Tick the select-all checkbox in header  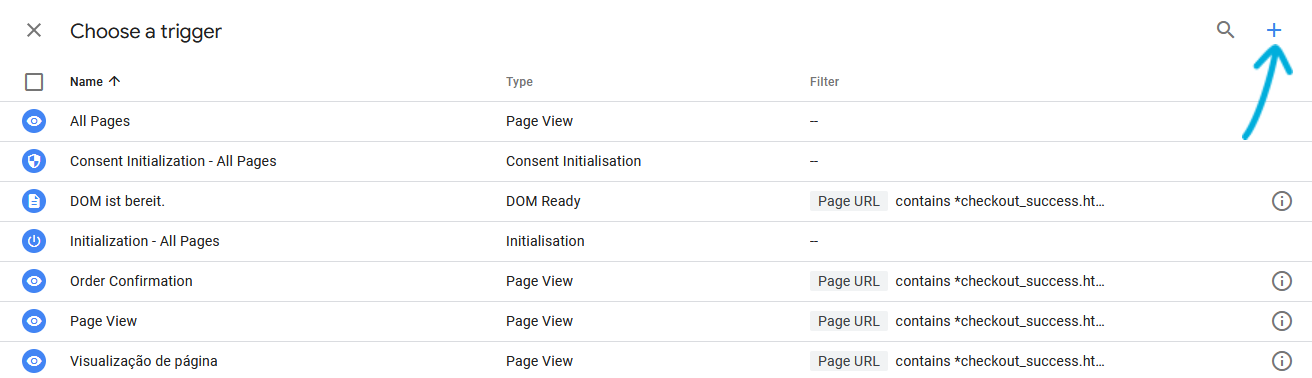(34, 82)
